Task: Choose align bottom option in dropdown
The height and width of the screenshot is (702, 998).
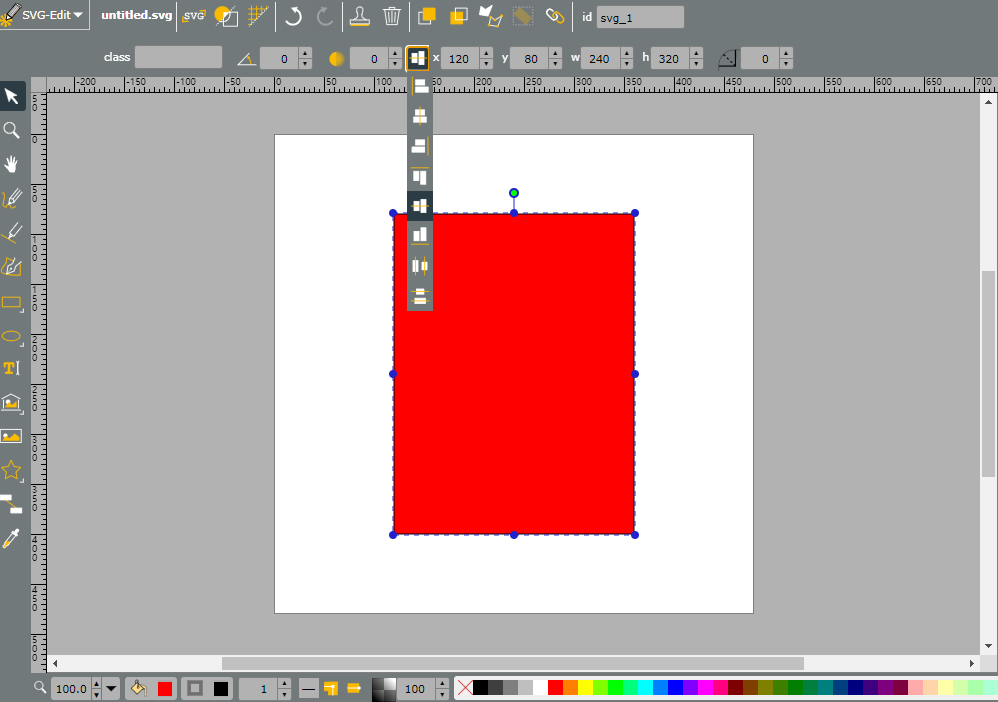Action: tap(420, 235)
